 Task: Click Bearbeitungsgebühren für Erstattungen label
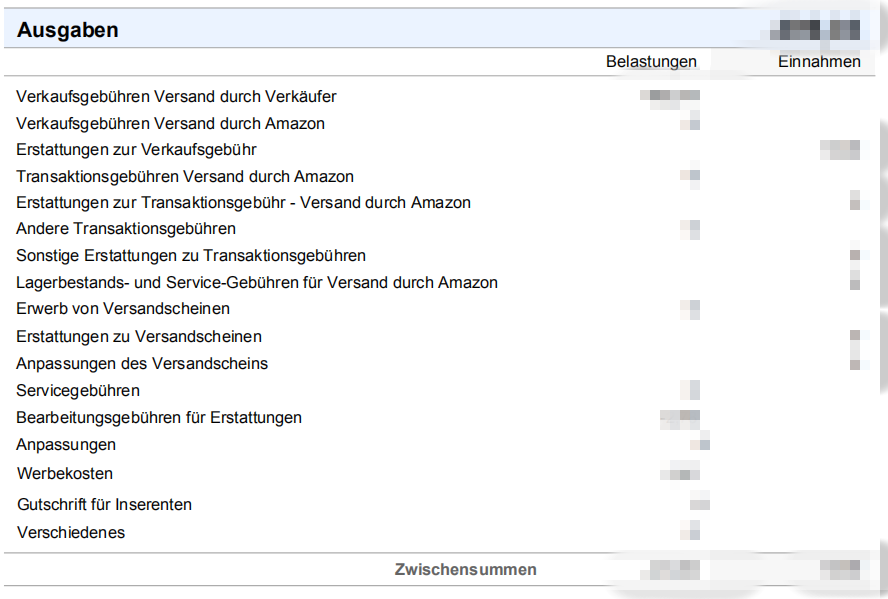tap(159, 418)
